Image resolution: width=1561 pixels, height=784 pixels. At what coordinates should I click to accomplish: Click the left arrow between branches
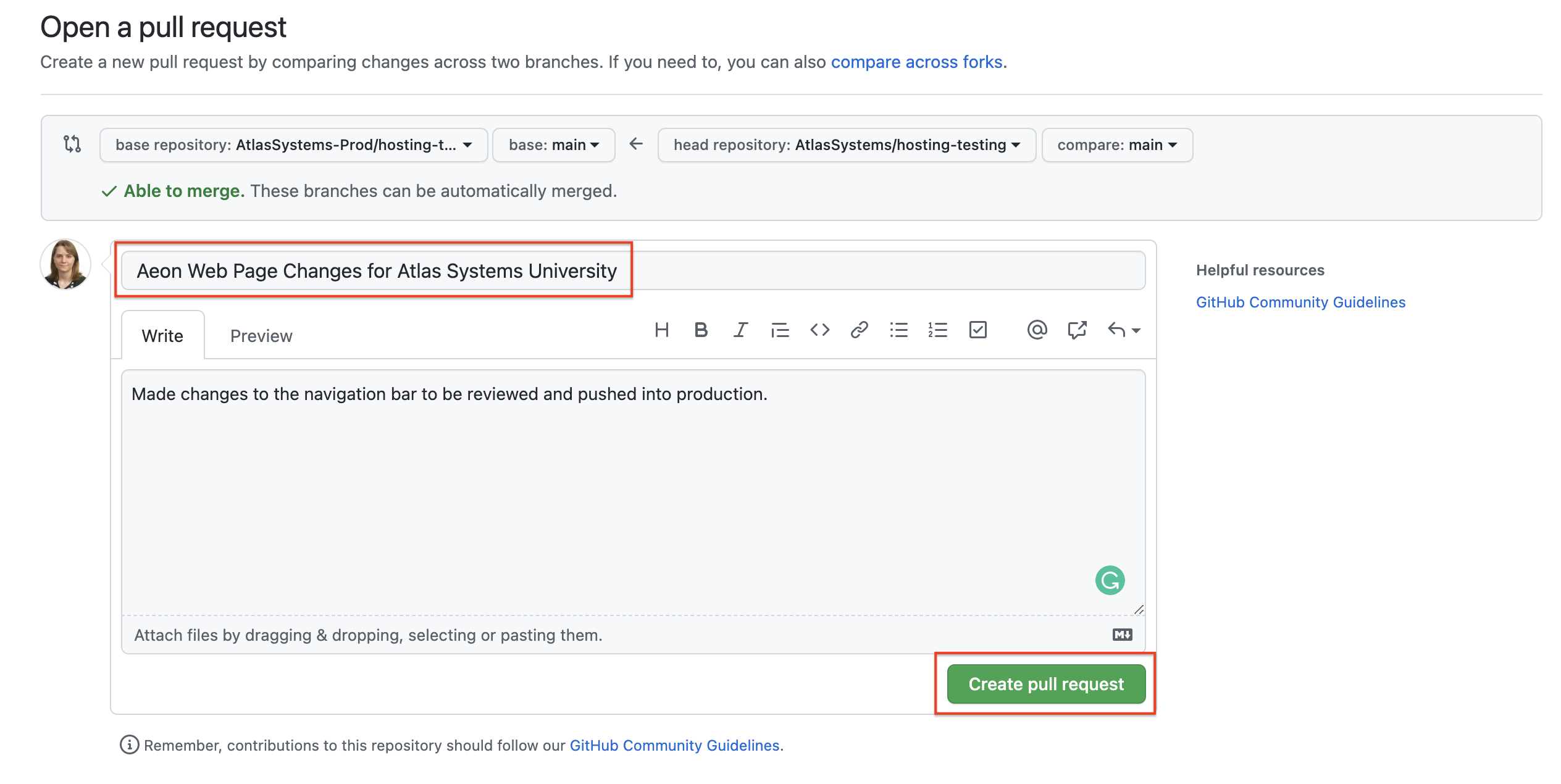click(636, 144)
